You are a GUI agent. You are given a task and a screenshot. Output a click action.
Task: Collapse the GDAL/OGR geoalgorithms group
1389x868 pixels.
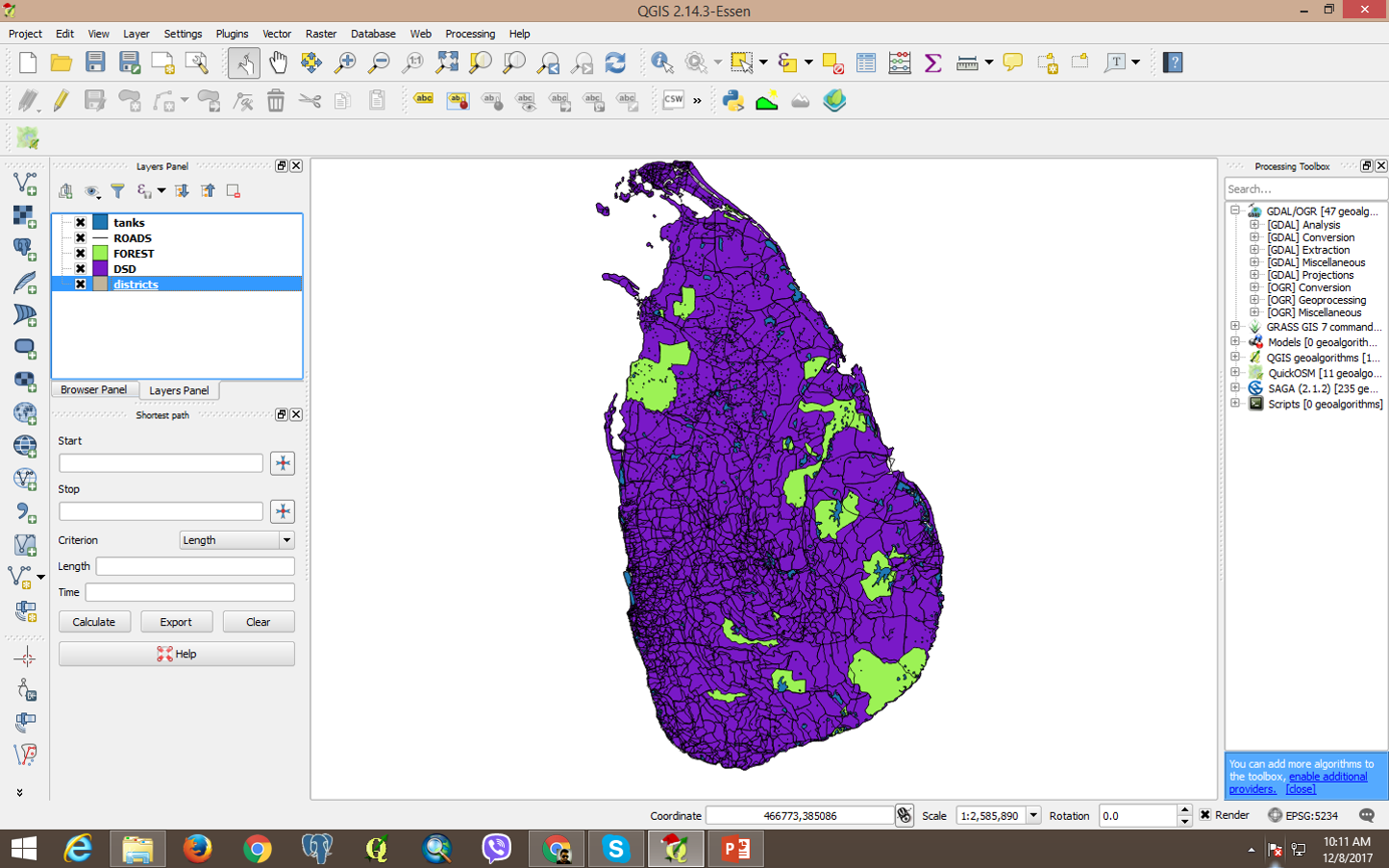pos(1233,211)
